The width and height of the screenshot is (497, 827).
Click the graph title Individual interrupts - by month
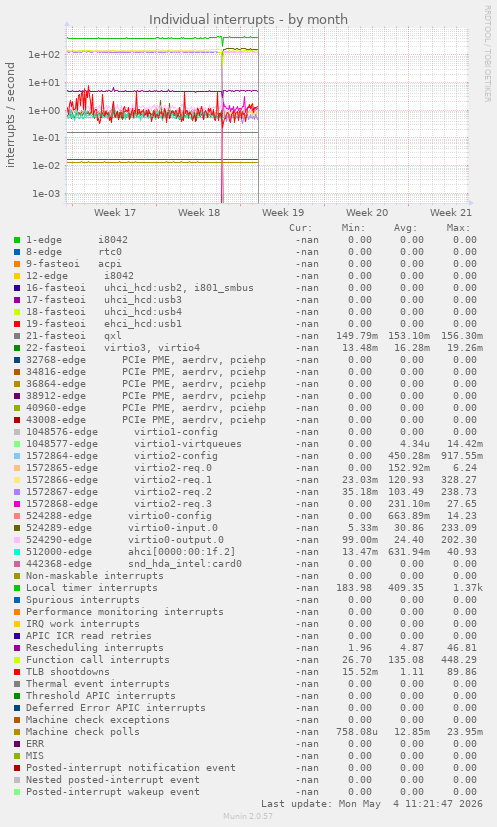pos(248,20)
